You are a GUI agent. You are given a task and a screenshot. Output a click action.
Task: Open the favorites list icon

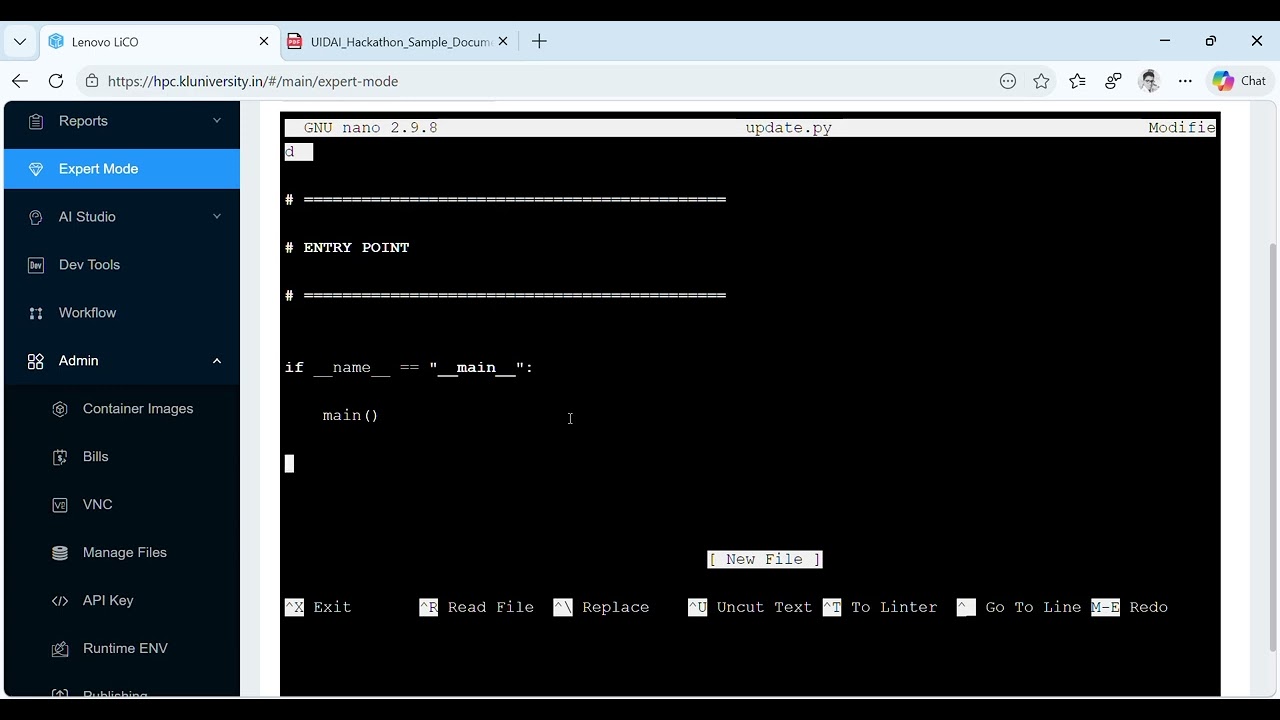click(1077, 81)
